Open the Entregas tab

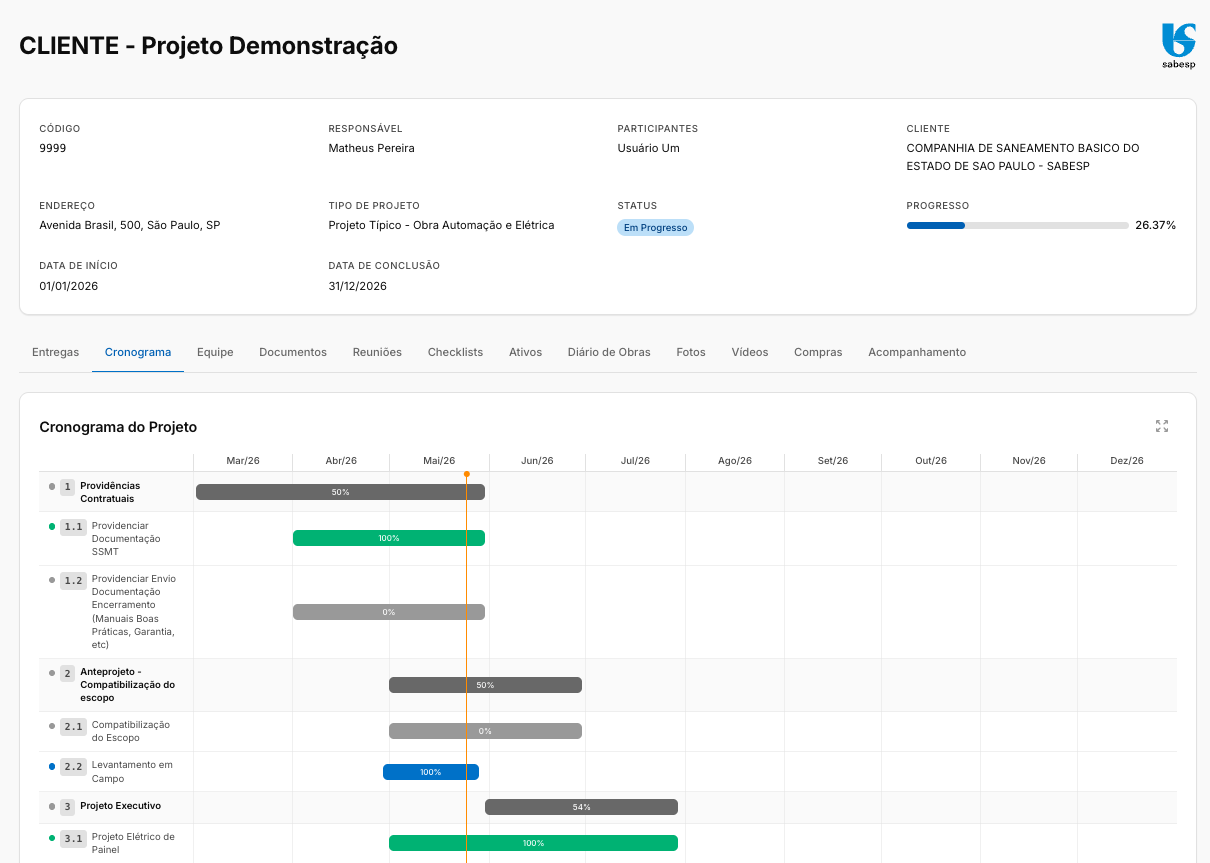55,352
